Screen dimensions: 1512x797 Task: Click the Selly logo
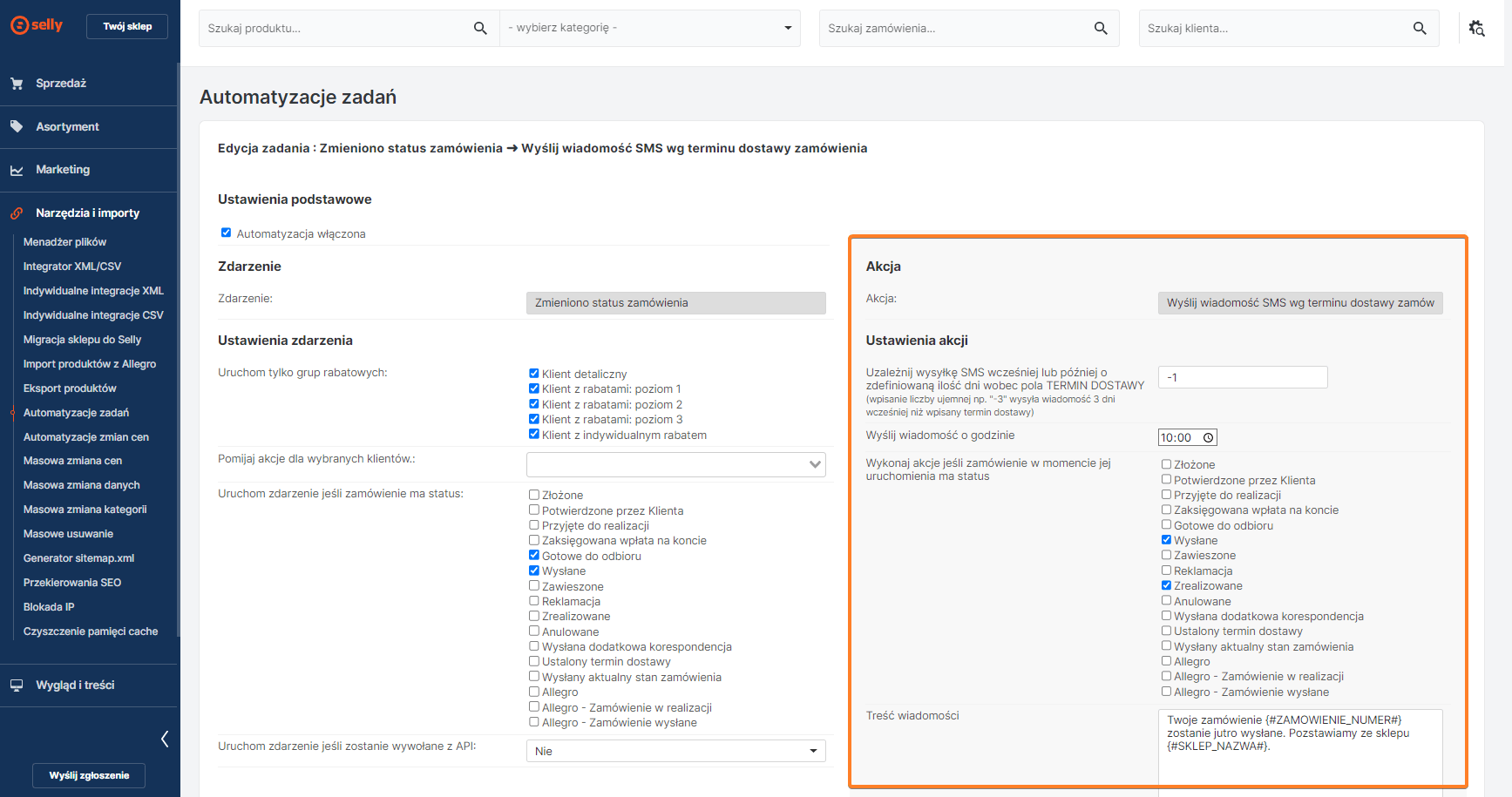coord(37,25)
